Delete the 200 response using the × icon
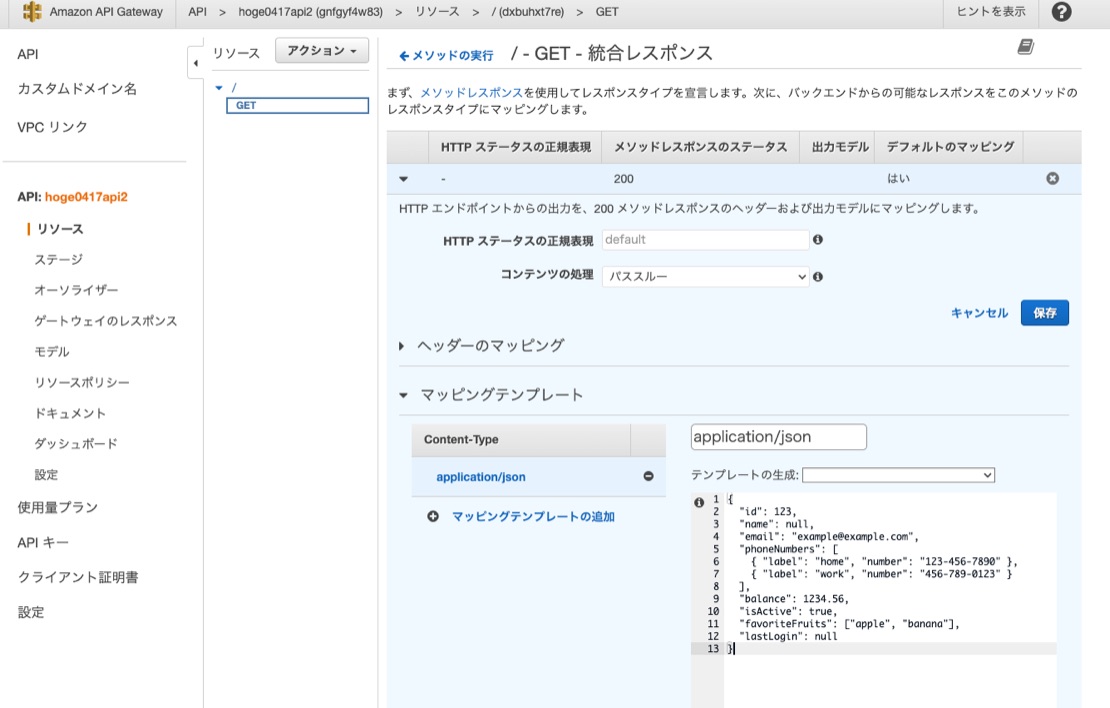 (1051, 178)
